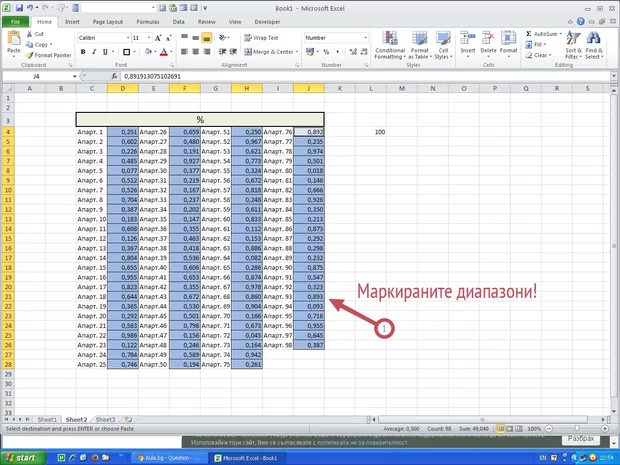620x465 pixels.
Task: Click the Paste icon in Clipboard group
Action: [x=14, y=39]
